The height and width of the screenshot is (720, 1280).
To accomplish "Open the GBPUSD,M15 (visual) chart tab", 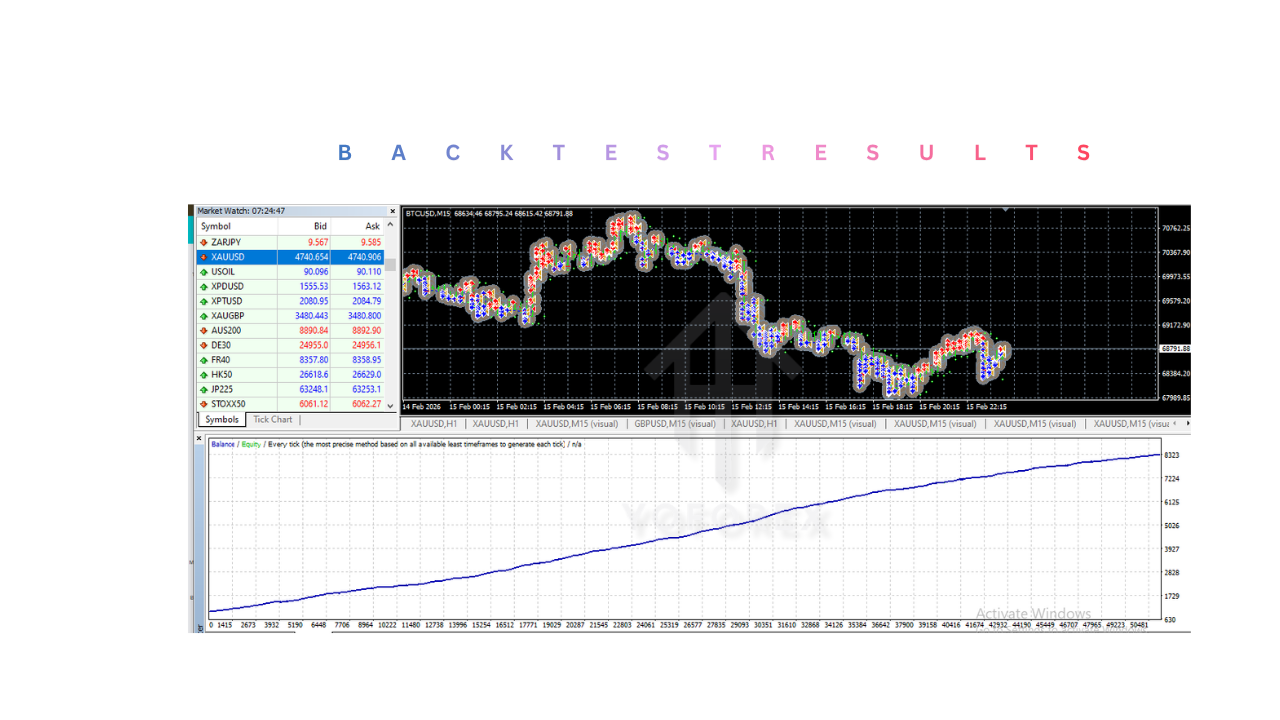I will (675, 424).
